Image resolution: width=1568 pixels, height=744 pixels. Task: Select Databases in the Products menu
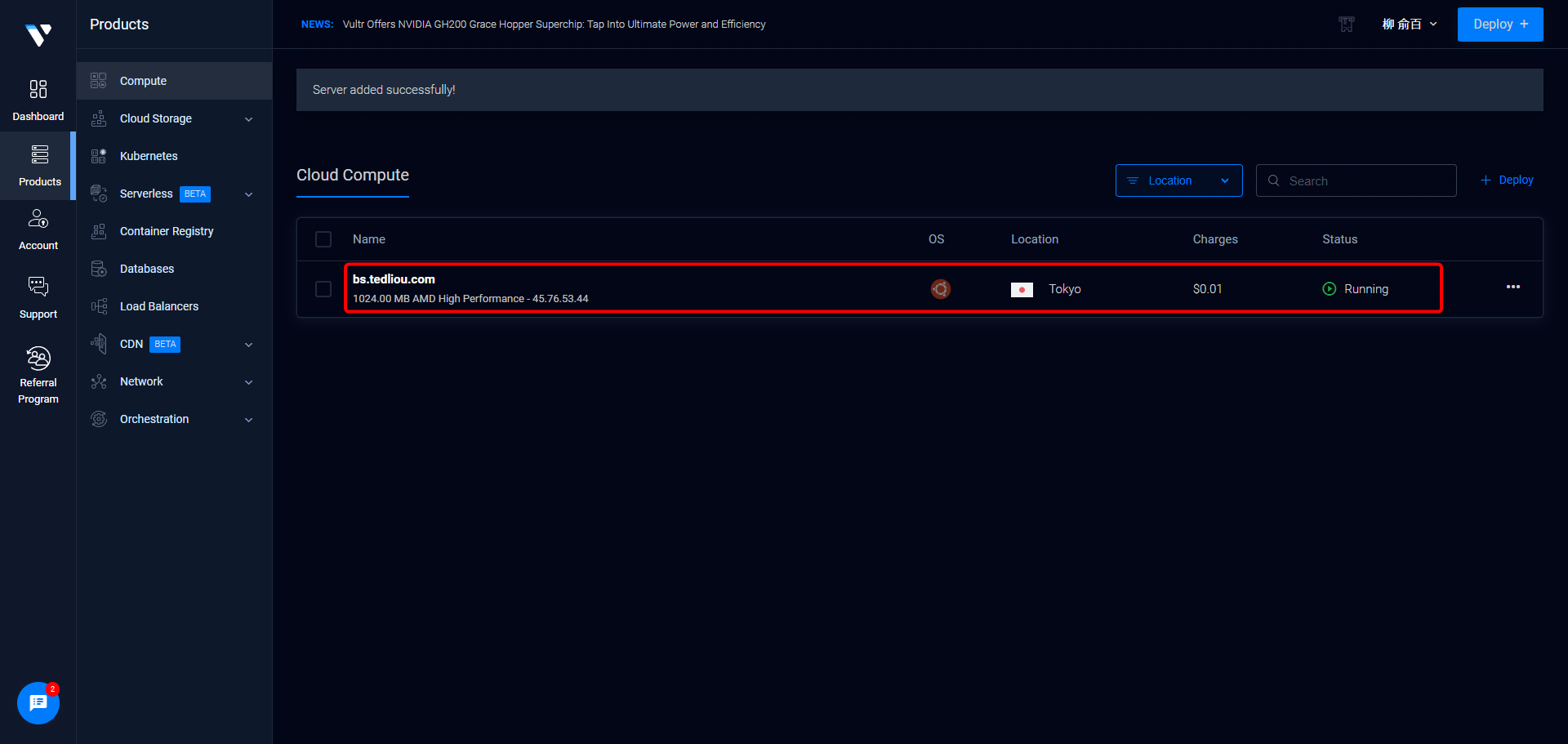(147, 269)
